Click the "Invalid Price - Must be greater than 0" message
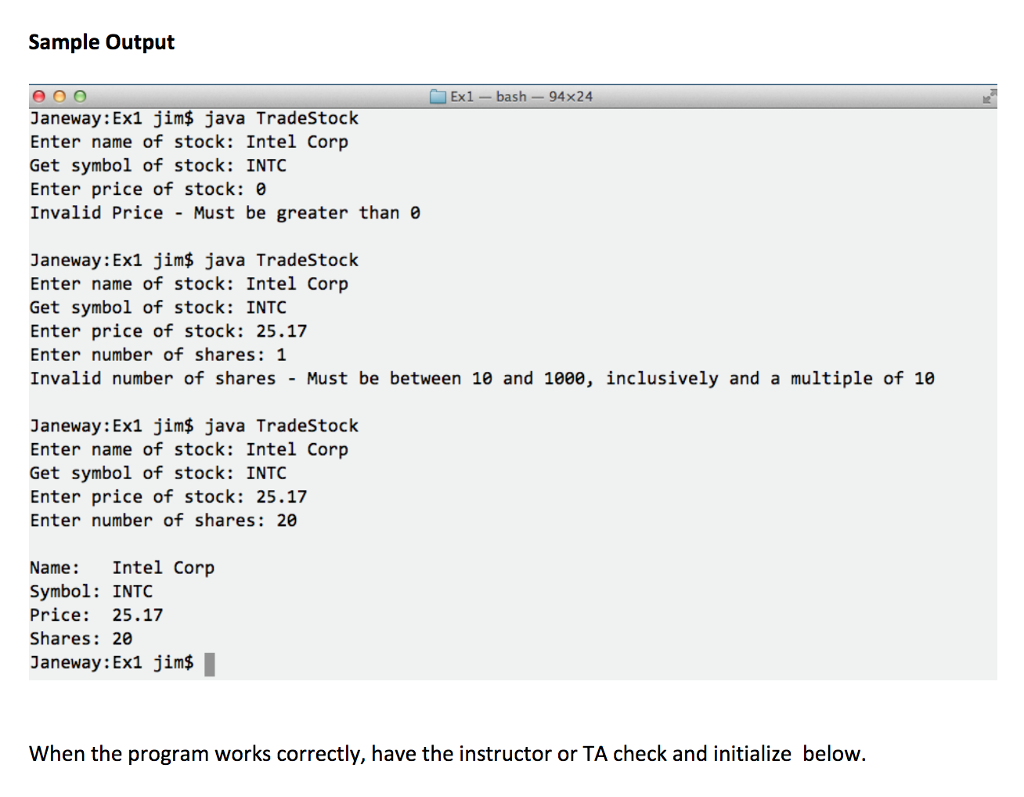This screenshot has height=797, width=1024. [225, 213]
